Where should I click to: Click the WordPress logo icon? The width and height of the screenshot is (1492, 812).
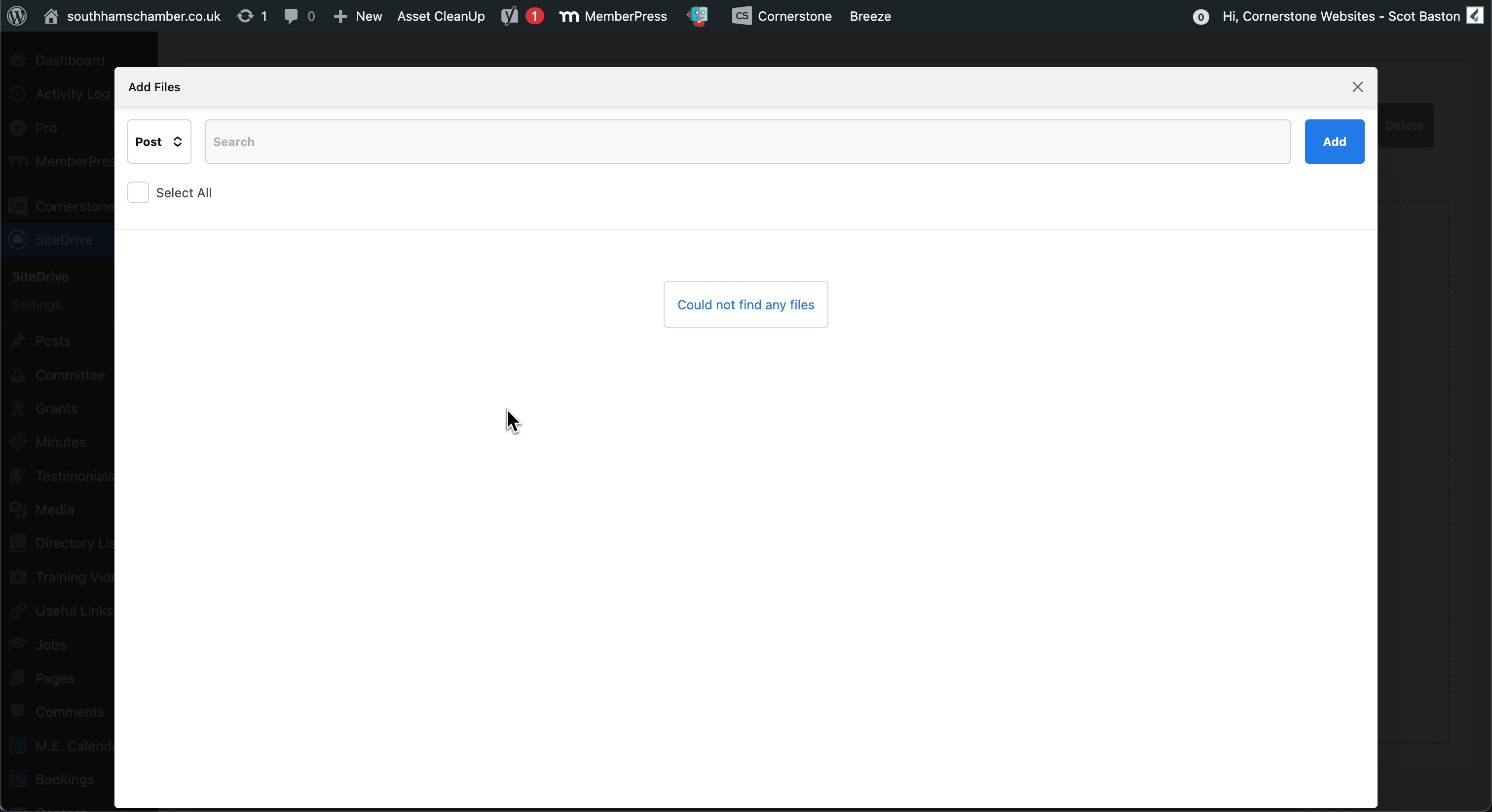(x=17, y=16)
